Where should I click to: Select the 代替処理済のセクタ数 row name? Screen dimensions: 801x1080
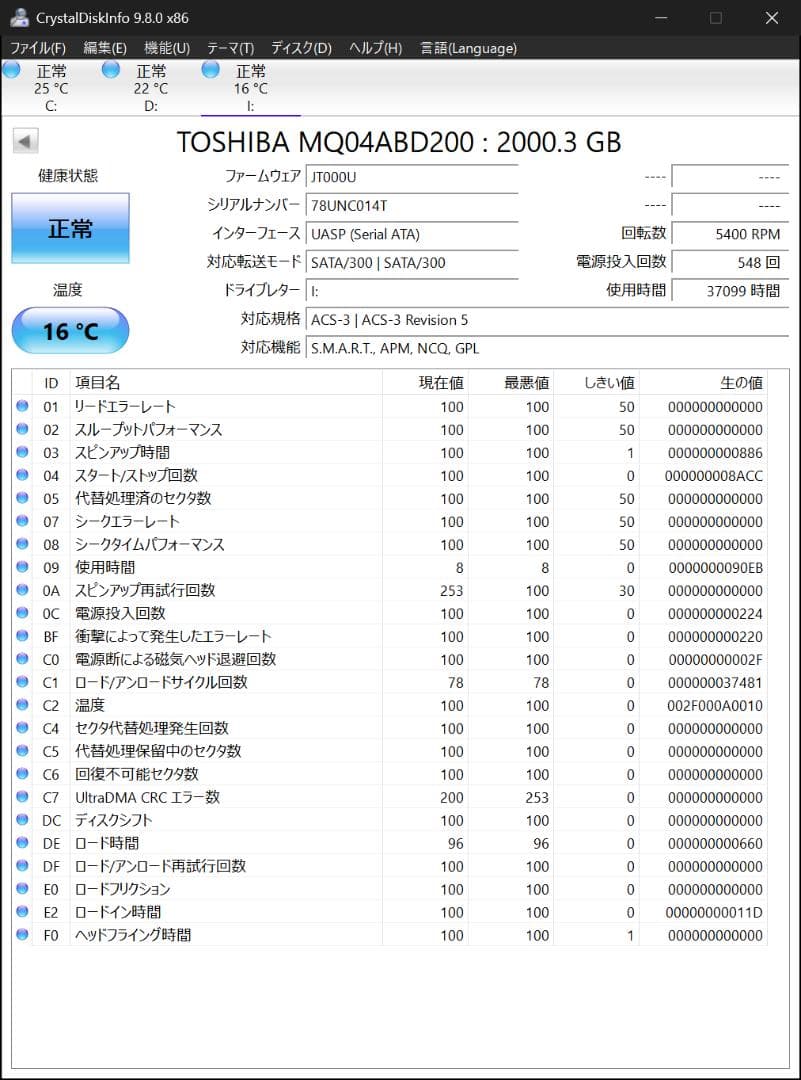click(x=143, y=498)
